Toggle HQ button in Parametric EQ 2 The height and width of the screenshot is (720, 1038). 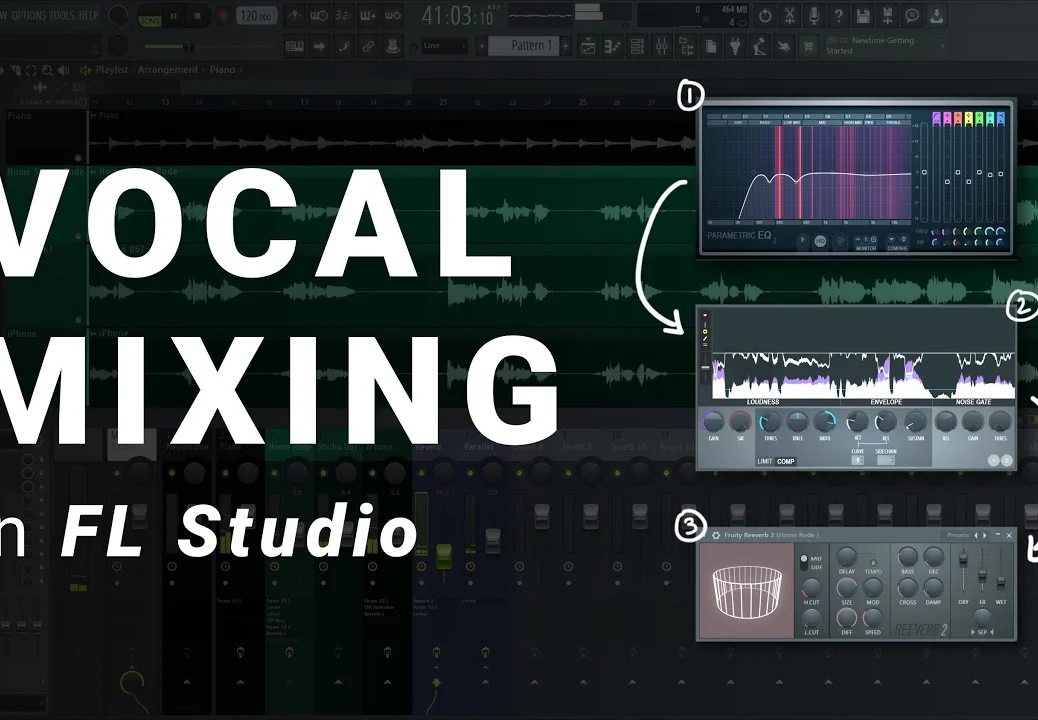point(820,241)
